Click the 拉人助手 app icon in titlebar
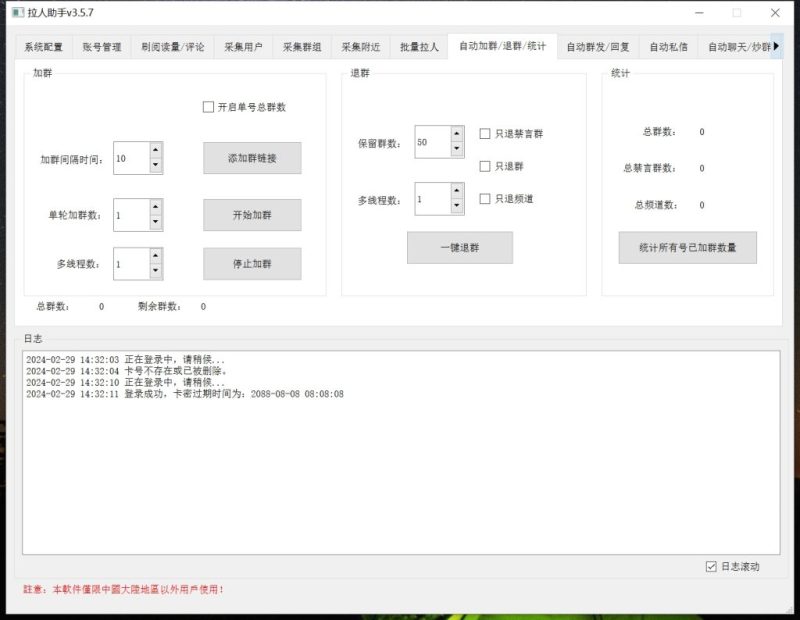The height and width of the screenshot is (620, 800). [x=16, y=13]
